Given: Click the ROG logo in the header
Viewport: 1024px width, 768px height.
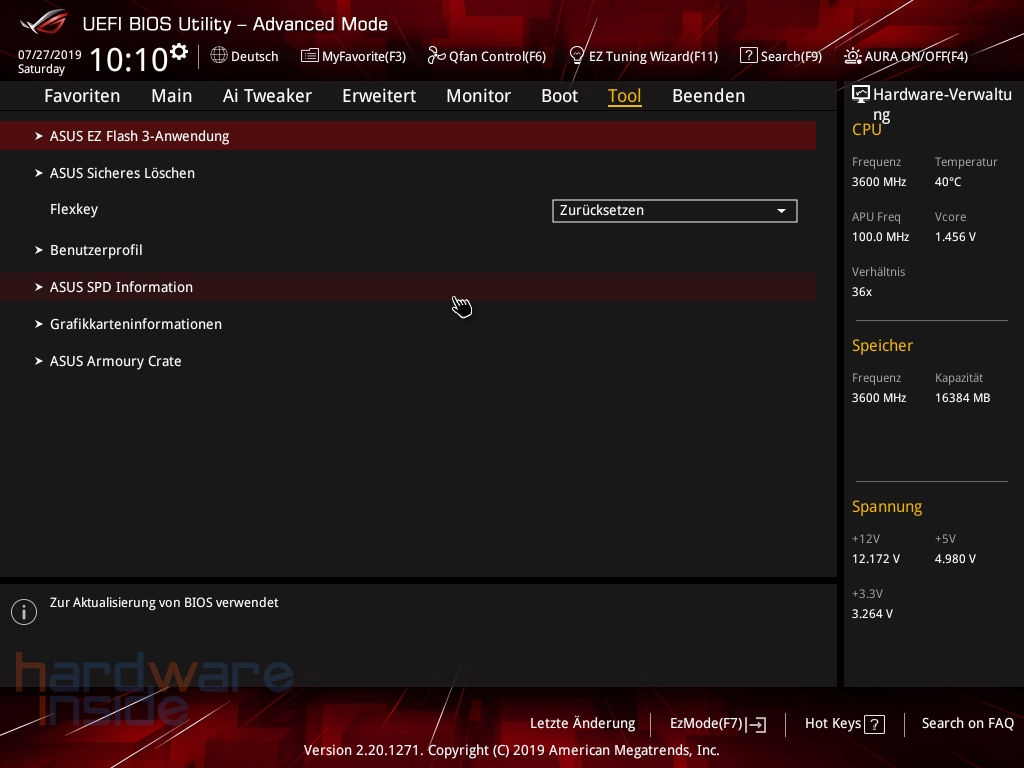Looking at the screenshot, I should point(43,22).
